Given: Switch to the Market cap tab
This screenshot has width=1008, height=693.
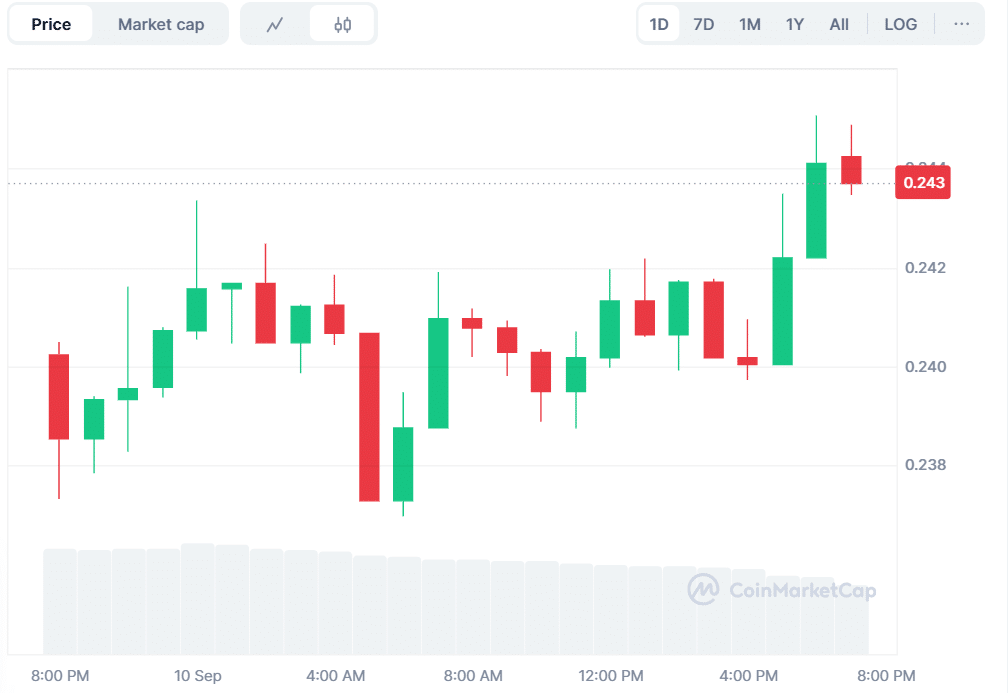Looking at the screenshot, I should point(161,24).
